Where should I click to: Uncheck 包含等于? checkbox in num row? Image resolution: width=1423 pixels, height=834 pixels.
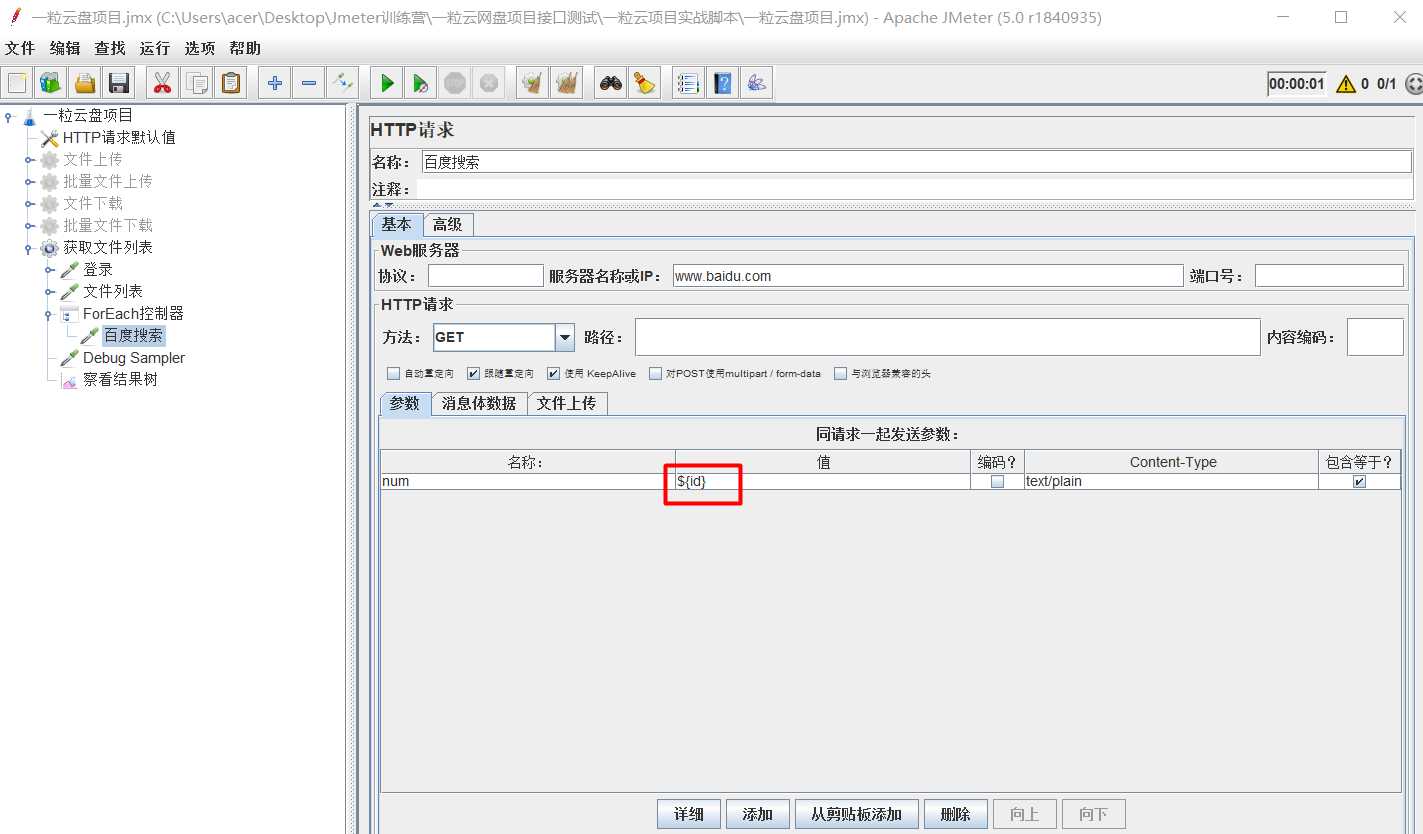(x=1359, y=481)
